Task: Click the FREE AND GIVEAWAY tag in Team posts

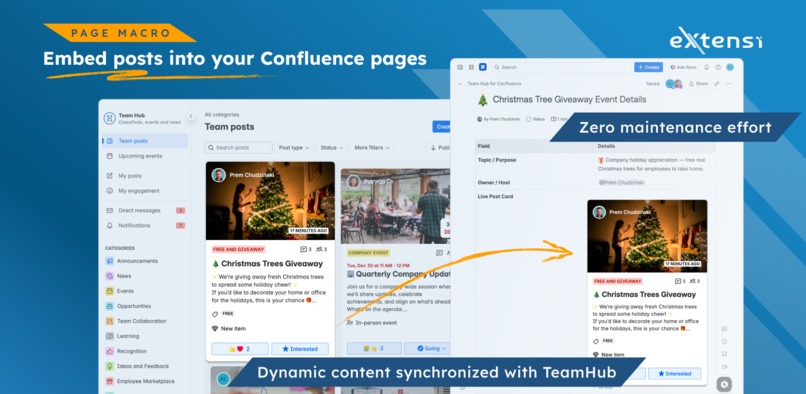Action: click(x=239, y=249)
